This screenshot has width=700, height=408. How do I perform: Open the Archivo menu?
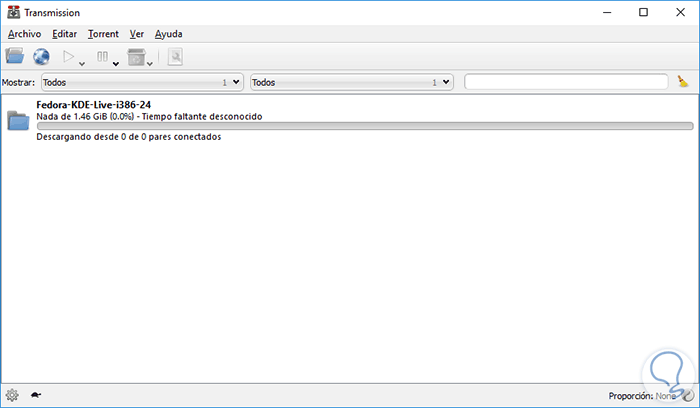click(x=25, y=34)
